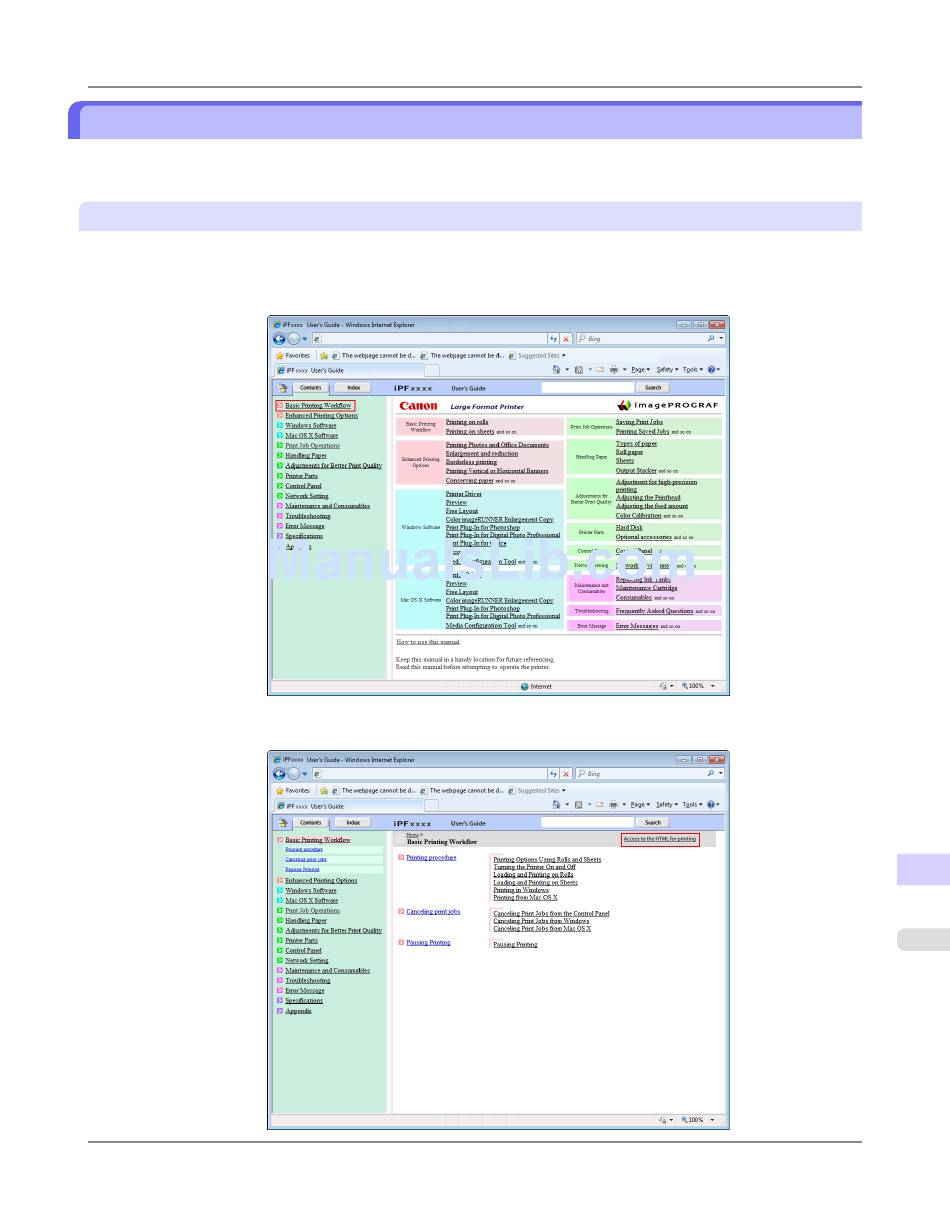Open Page menu in Workflow page window

(x=640, y=805)
